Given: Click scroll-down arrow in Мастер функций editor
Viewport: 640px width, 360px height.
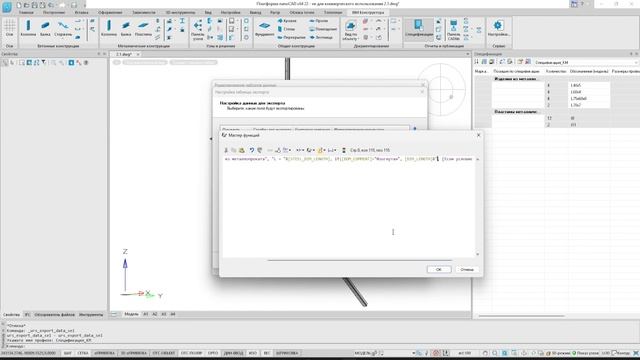Looking at the screenshot, I should 478,254.
